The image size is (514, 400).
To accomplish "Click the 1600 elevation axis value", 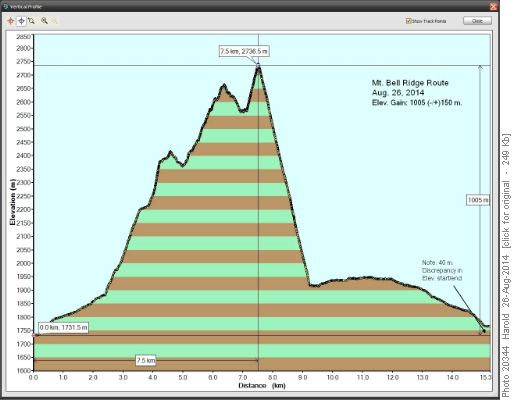I will coord(23,371).
